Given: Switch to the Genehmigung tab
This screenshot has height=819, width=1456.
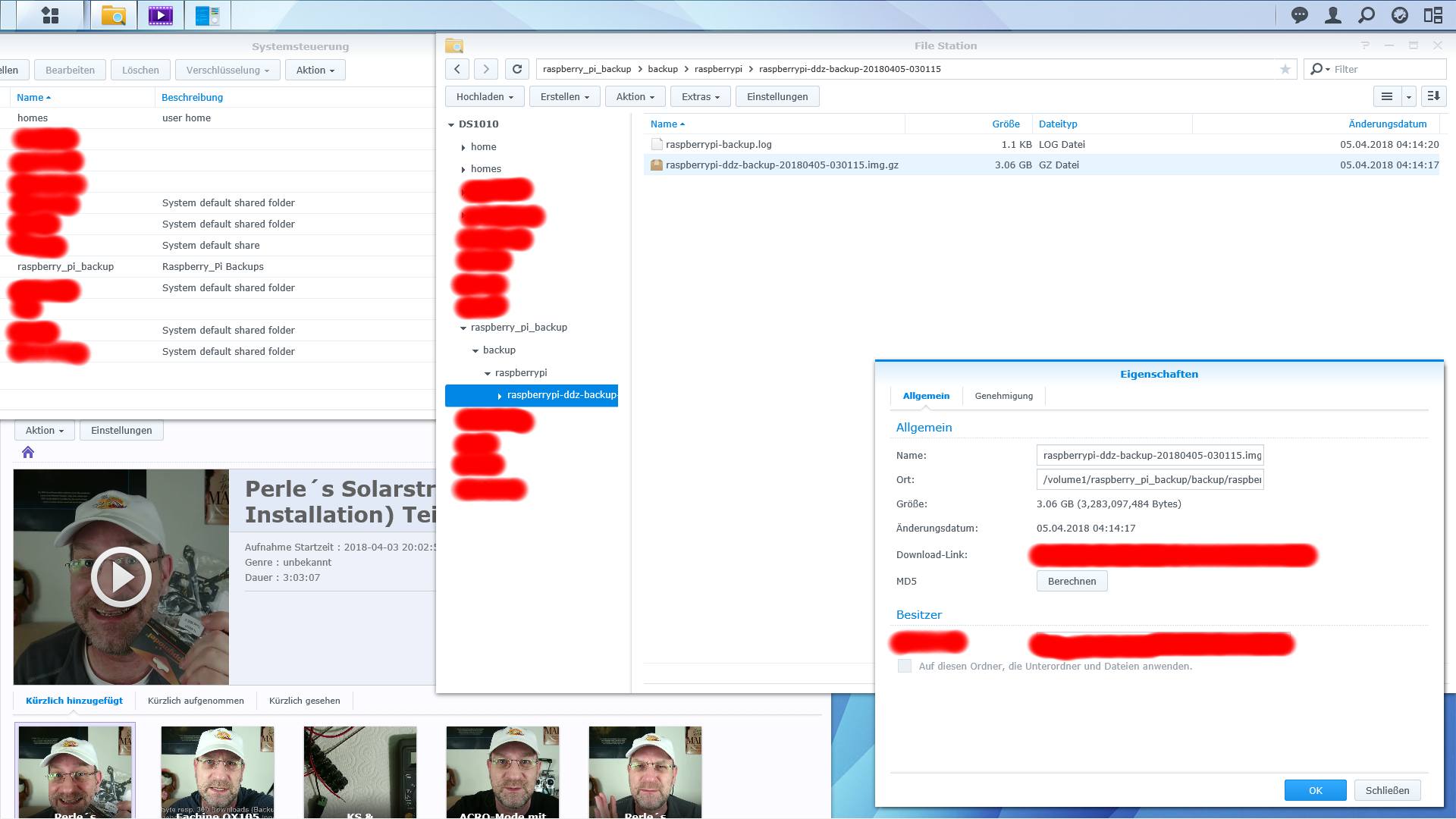Looking at the screenshot, I should tap(1003, 396).
